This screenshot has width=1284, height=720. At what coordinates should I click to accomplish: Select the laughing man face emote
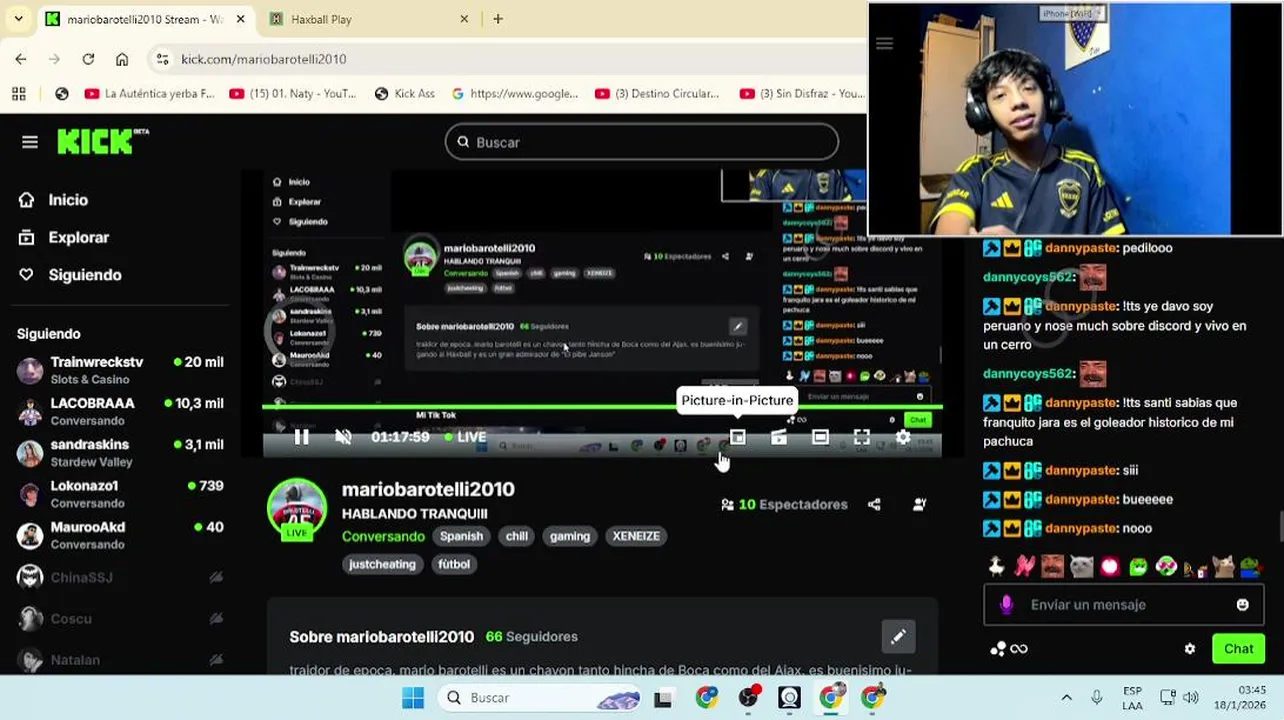coord(1052,566)
